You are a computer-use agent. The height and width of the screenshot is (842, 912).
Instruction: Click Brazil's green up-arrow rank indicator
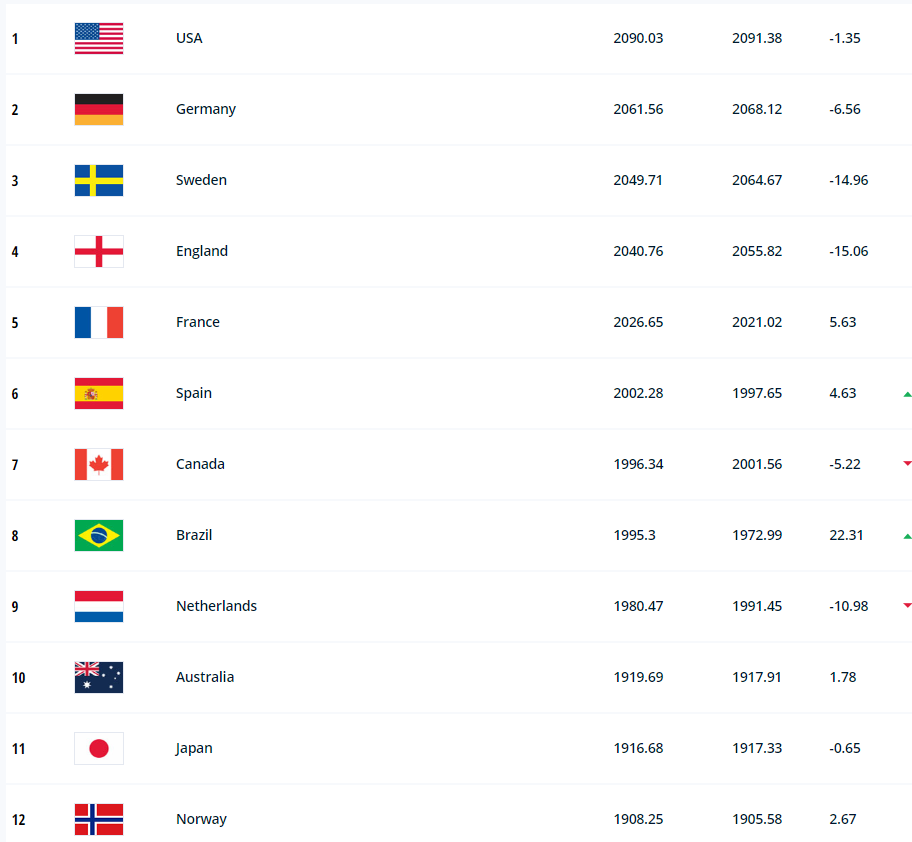pos(907,536)
